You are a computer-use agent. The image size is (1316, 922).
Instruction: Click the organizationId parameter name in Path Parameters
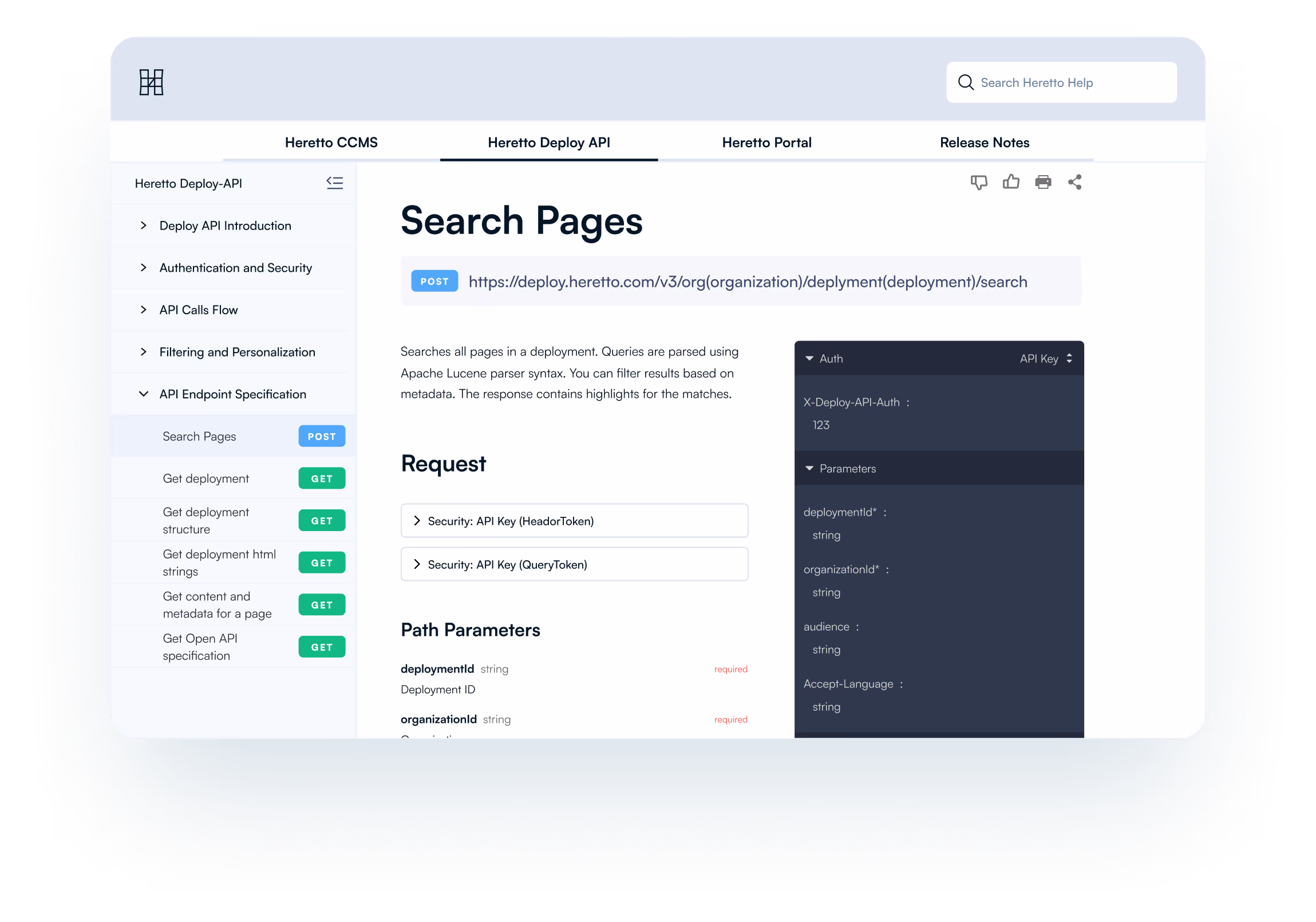point(438,719)
